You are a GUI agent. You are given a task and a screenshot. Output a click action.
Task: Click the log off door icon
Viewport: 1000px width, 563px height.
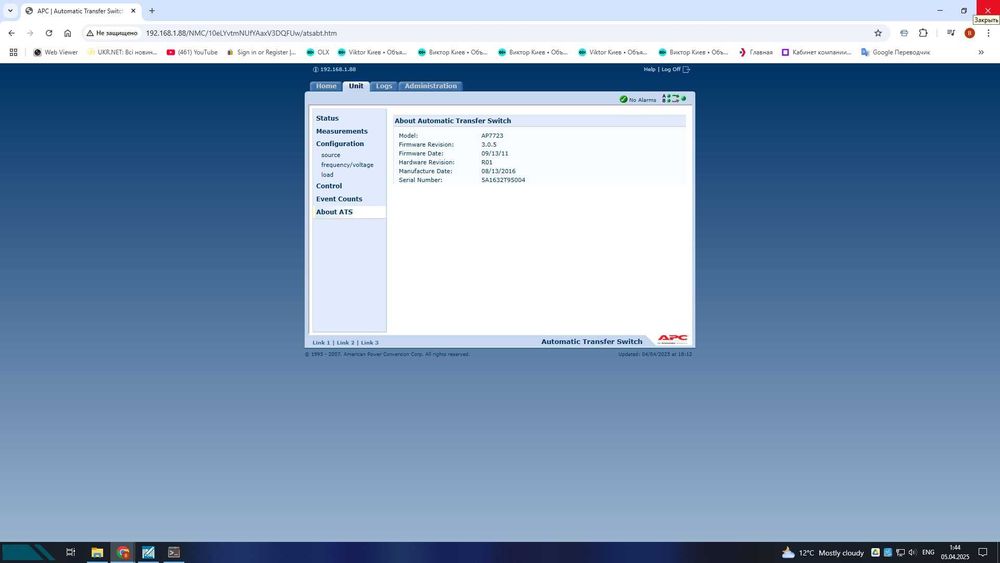tap(686, 69)
